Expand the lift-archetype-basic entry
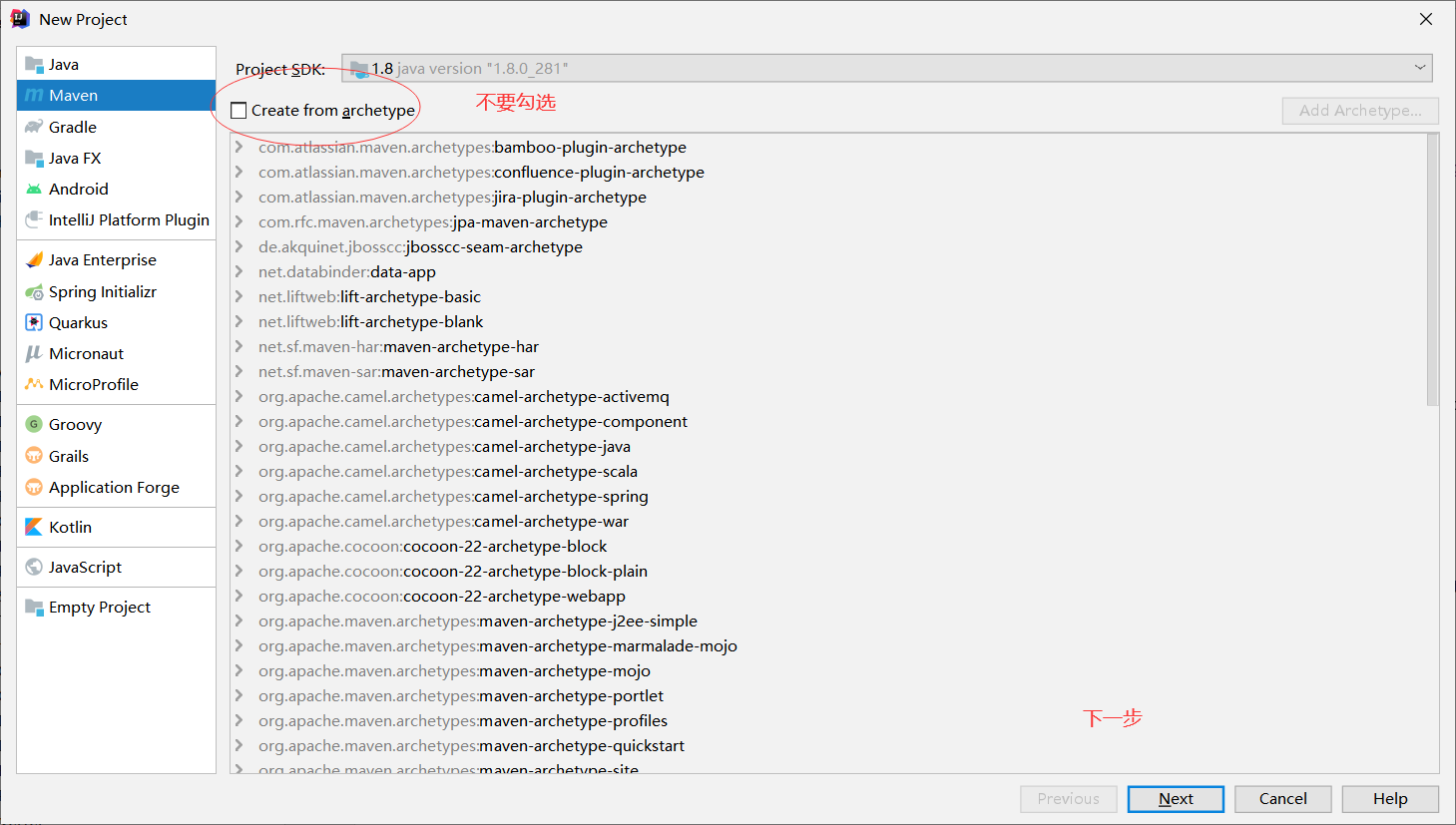 click(x=240, y=296)
